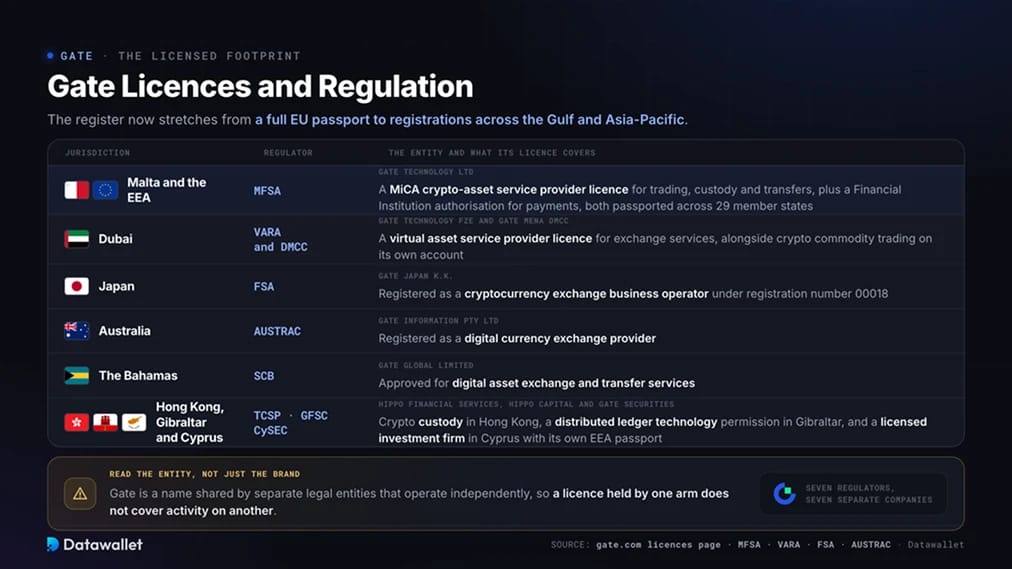Click the 'Dubai' jurisdiction cell

tap(116, 239)
